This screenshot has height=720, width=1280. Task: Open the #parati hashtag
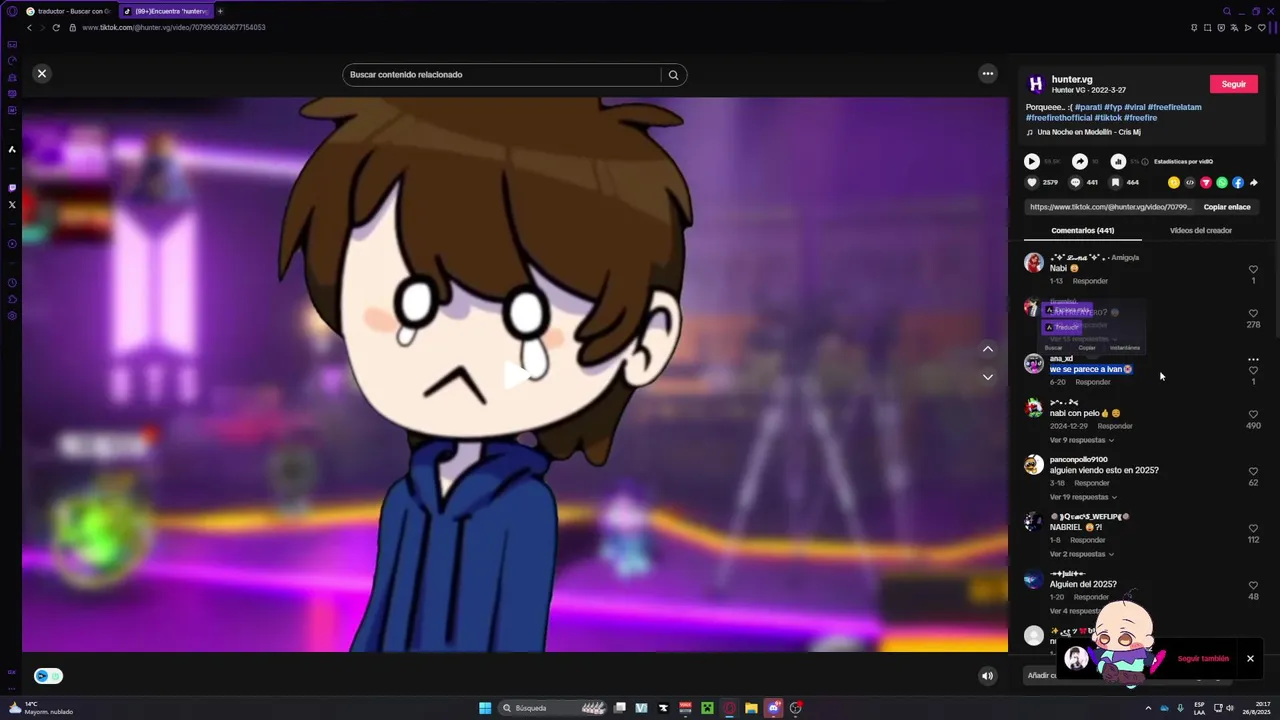[1088, 107]
